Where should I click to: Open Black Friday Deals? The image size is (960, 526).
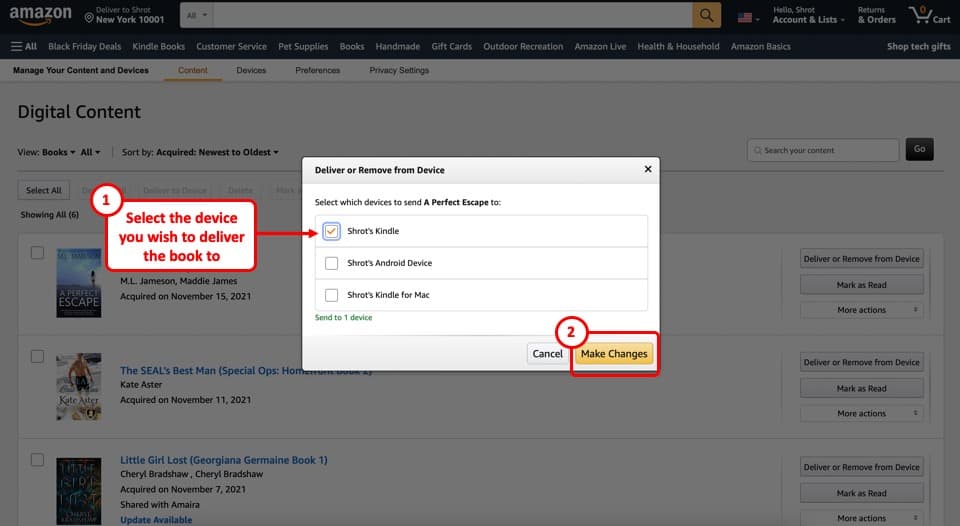[84, 47]
